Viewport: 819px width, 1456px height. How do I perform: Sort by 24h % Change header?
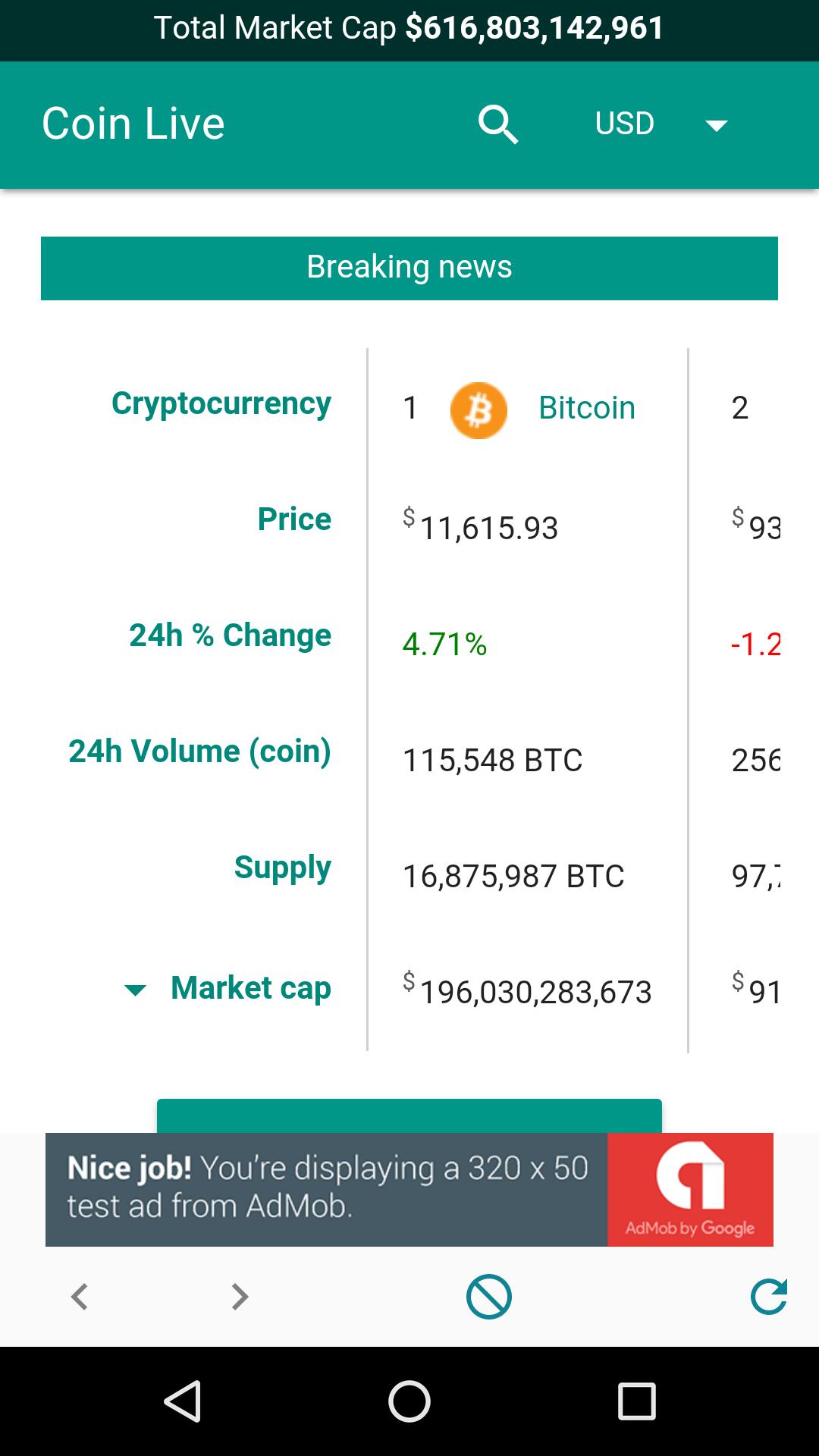[230, 635]
